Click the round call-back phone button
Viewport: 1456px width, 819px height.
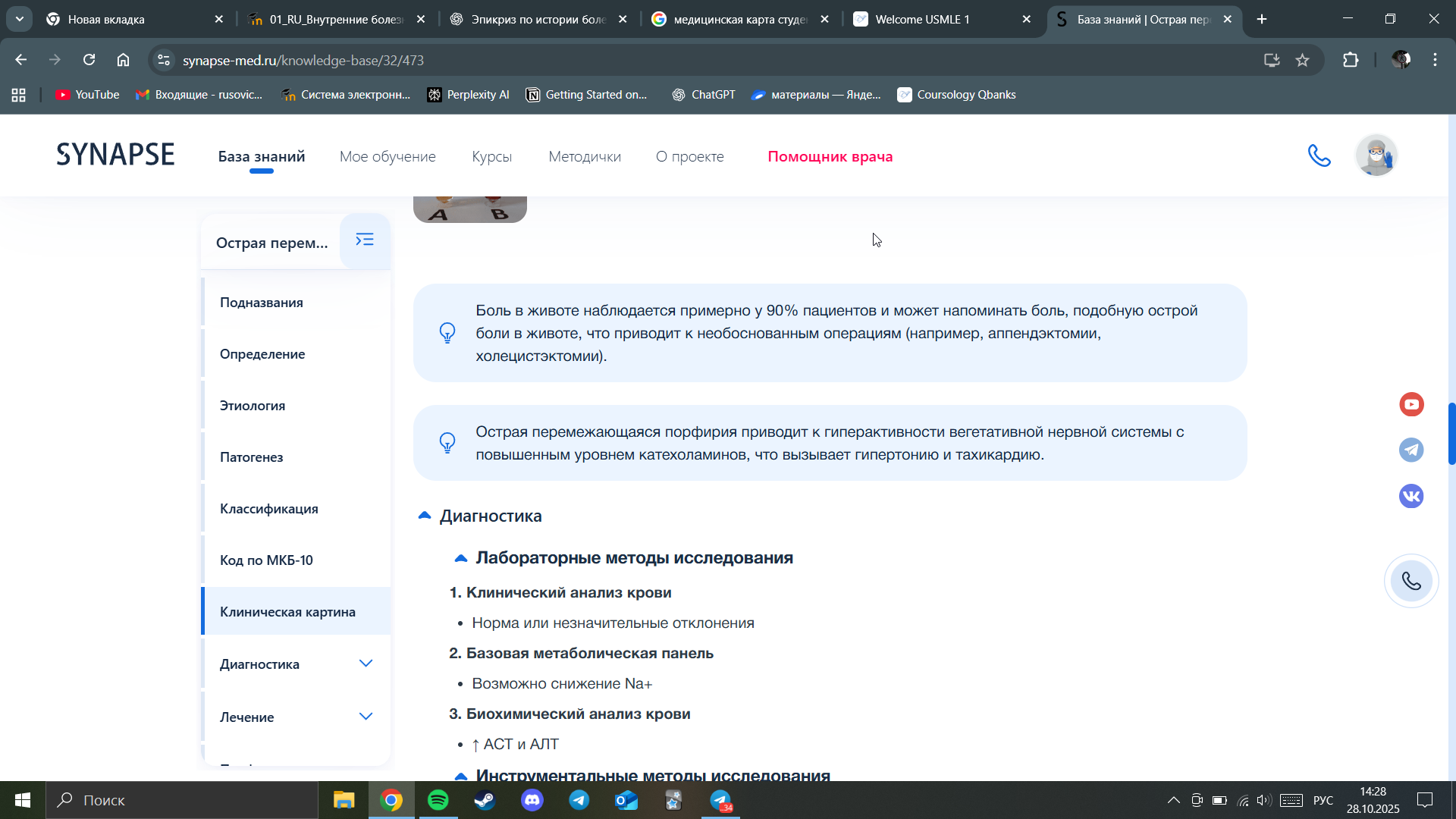click(1411, 582)
